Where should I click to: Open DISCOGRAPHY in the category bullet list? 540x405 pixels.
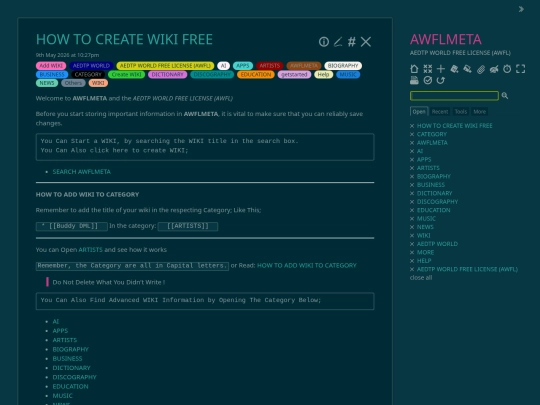coord(74,377)
